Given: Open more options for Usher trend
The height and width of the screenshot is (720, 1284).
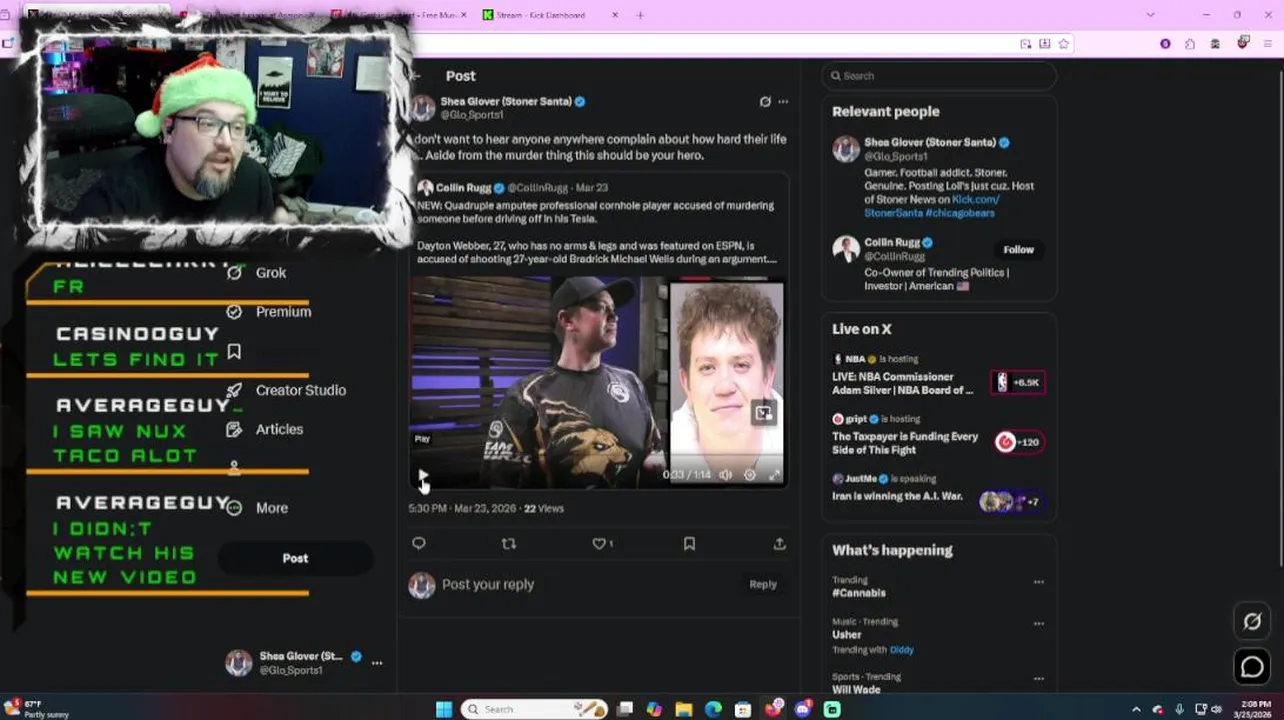Looking at the screenshot, I should (1038, 623).
